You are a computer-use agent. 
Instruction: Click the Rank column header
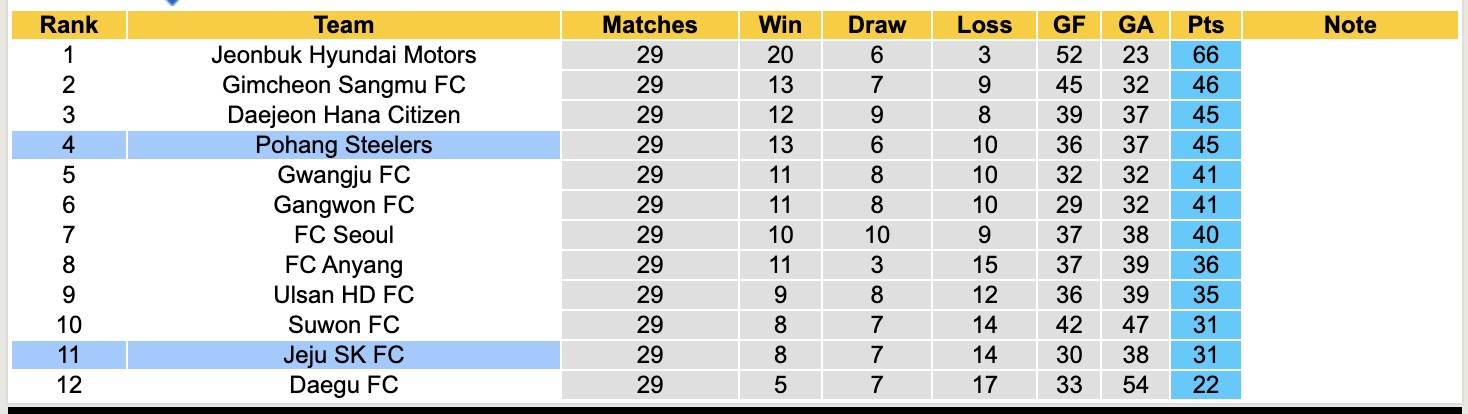(68, 25)
